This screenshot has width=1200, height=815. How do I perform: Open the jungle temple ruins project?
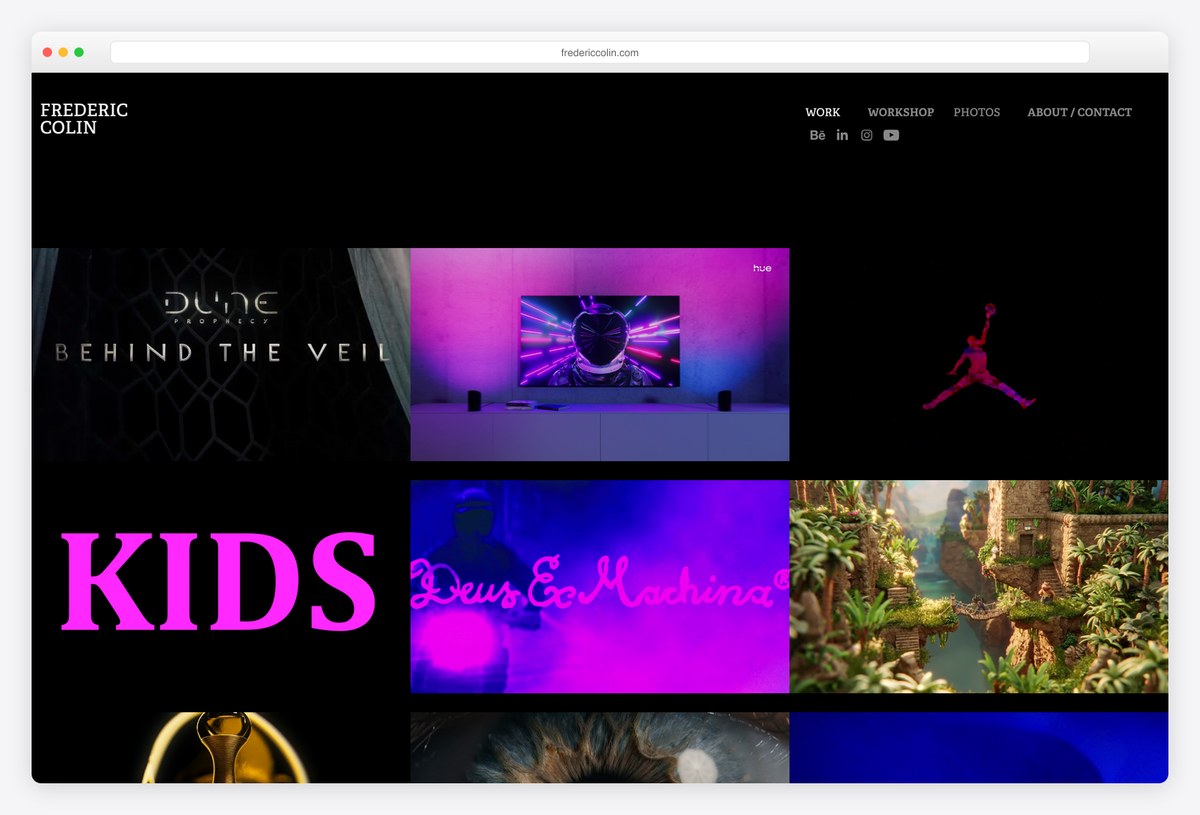click(979, 586)
